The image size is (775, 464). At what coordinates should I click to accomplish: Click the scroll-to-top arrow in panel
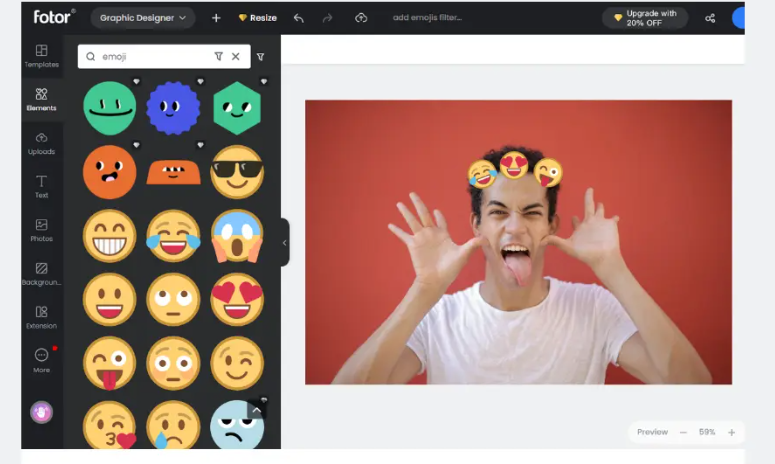[257, 410]
